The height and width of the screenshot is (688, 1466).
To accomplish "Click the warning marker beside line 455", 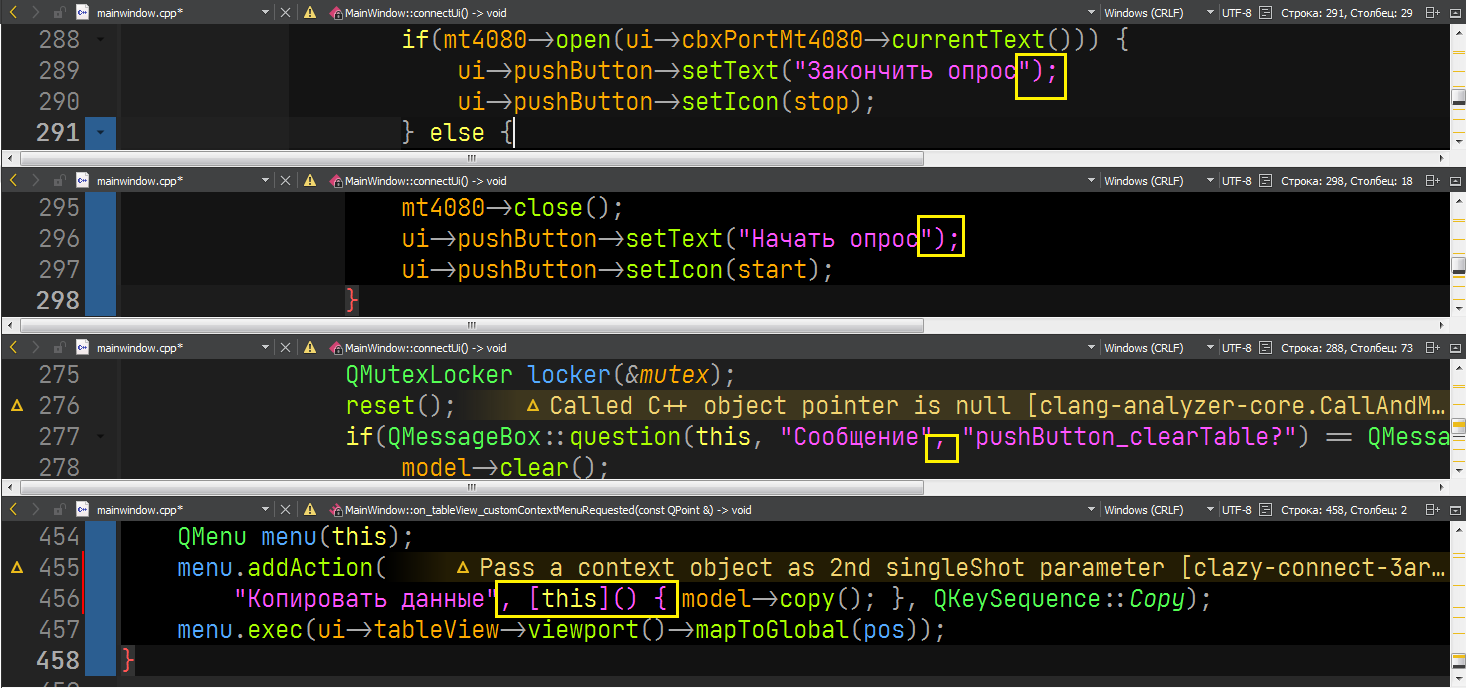I will [x=16, y=568].
